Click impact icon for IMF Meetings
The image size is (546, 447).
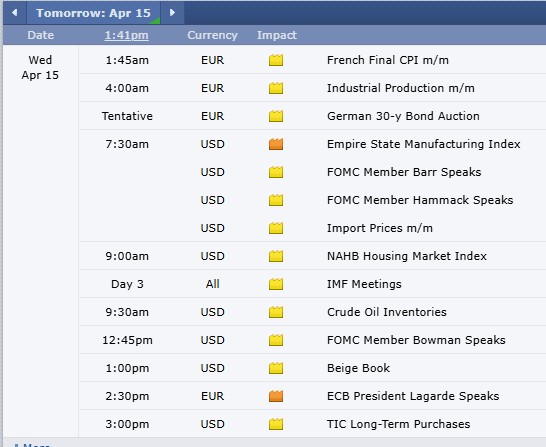[x=276, y=284]
